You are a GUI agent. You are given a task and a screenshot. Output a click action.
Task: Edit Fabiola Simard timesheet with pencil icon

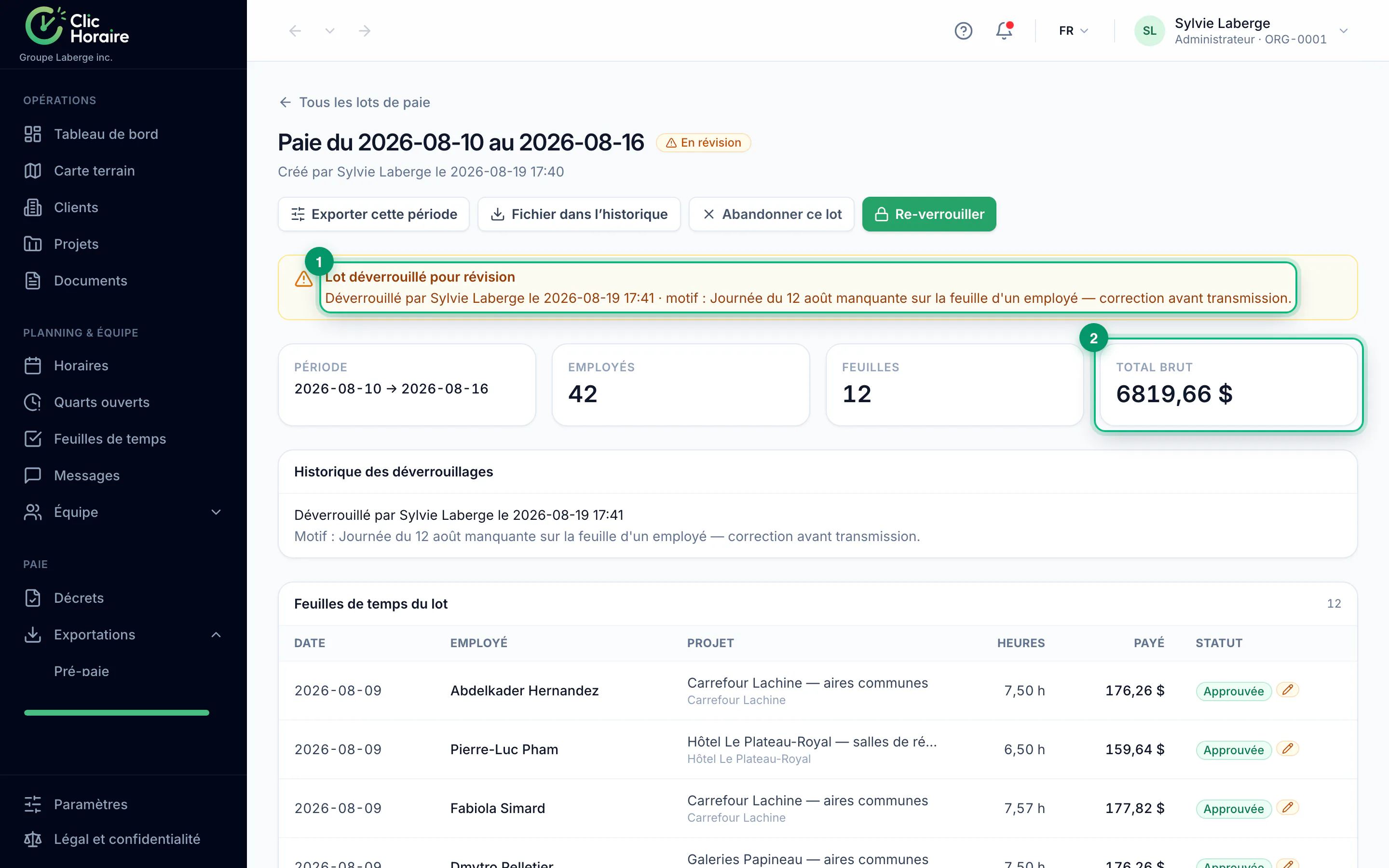(x=1287, y=807)
